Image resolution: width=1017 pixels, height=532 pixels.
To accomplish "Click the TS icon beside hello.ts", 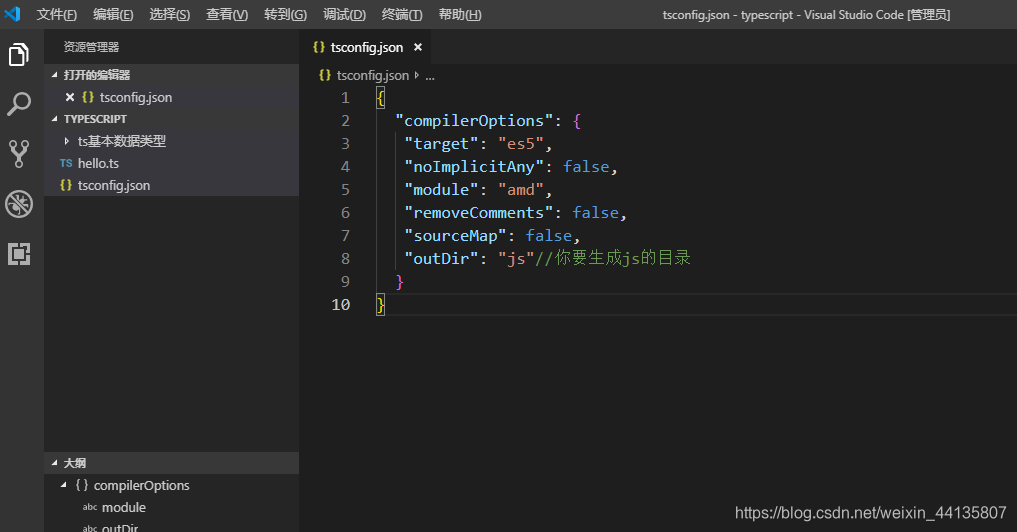I will click(66, 163).
